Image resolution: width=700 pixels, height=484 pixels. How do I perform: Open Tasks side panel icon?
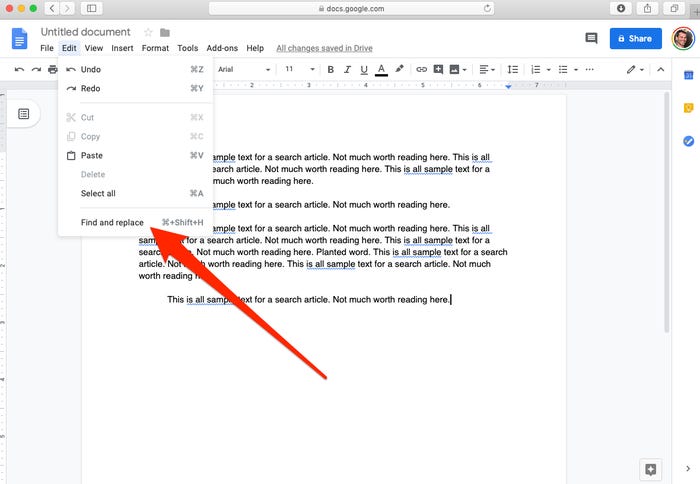[x=688, y=141]
